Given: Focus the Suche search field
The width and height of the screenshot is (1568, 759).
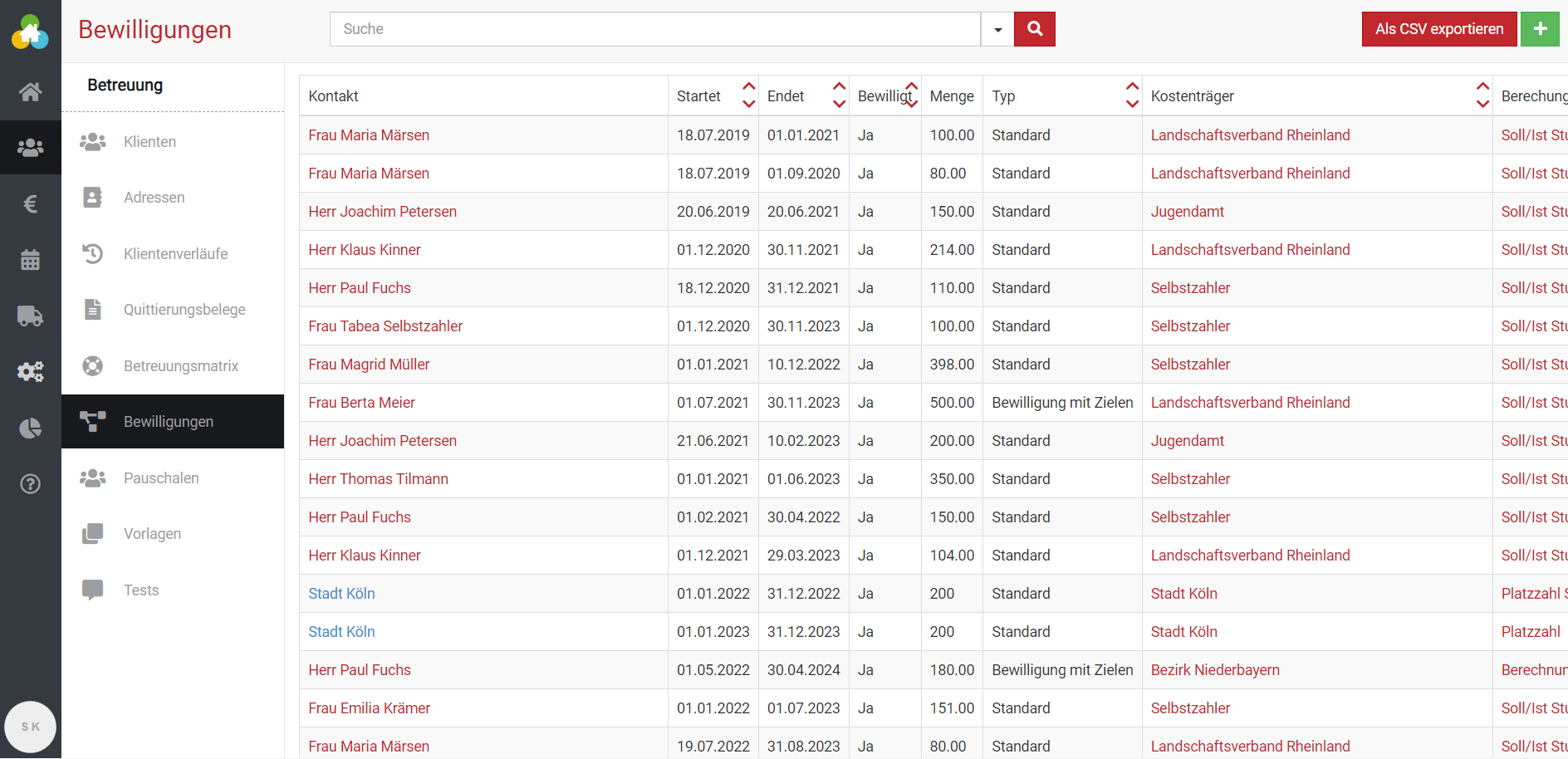Looking at the screenshot, I should coord(654,29).
